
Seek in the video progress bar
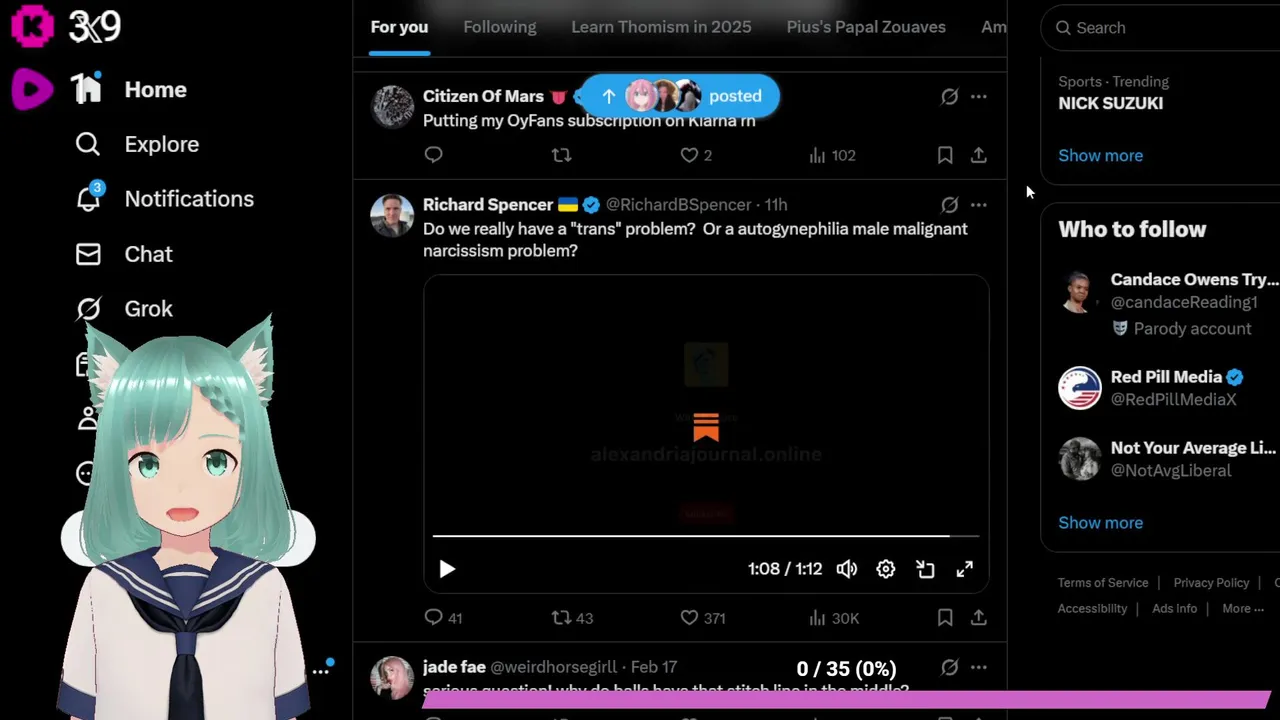[706, 536]
